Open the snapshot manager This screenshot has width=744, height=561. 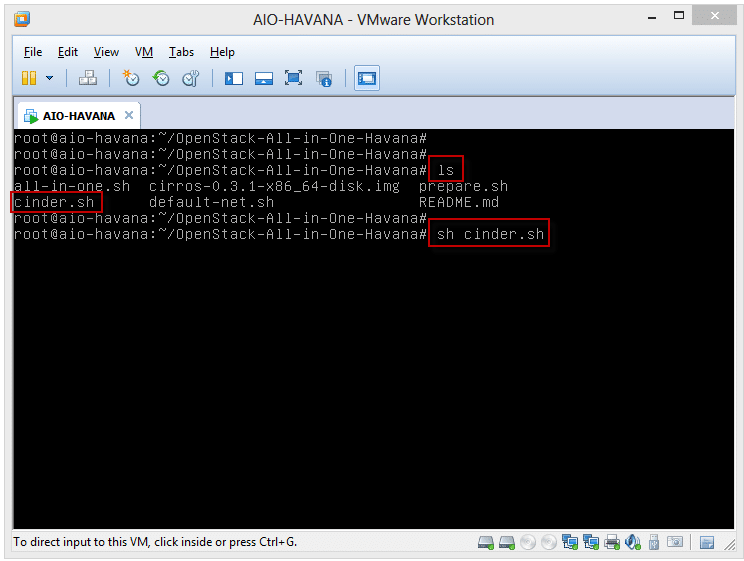(190, 78)
